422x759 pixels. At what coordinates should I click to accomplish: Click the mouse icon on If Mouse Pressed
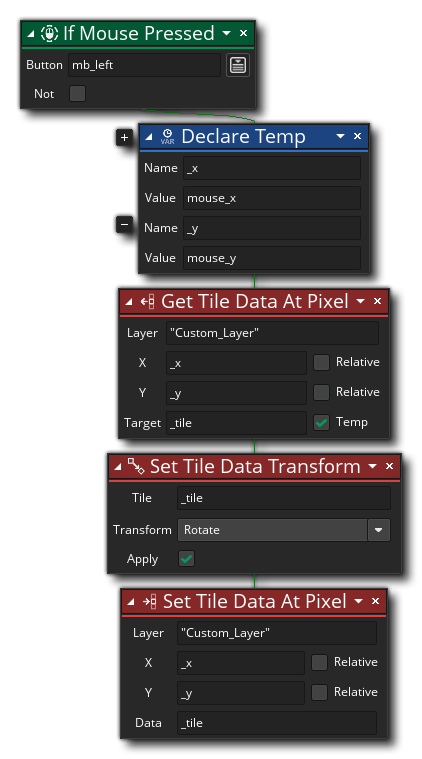click(49, 33)
